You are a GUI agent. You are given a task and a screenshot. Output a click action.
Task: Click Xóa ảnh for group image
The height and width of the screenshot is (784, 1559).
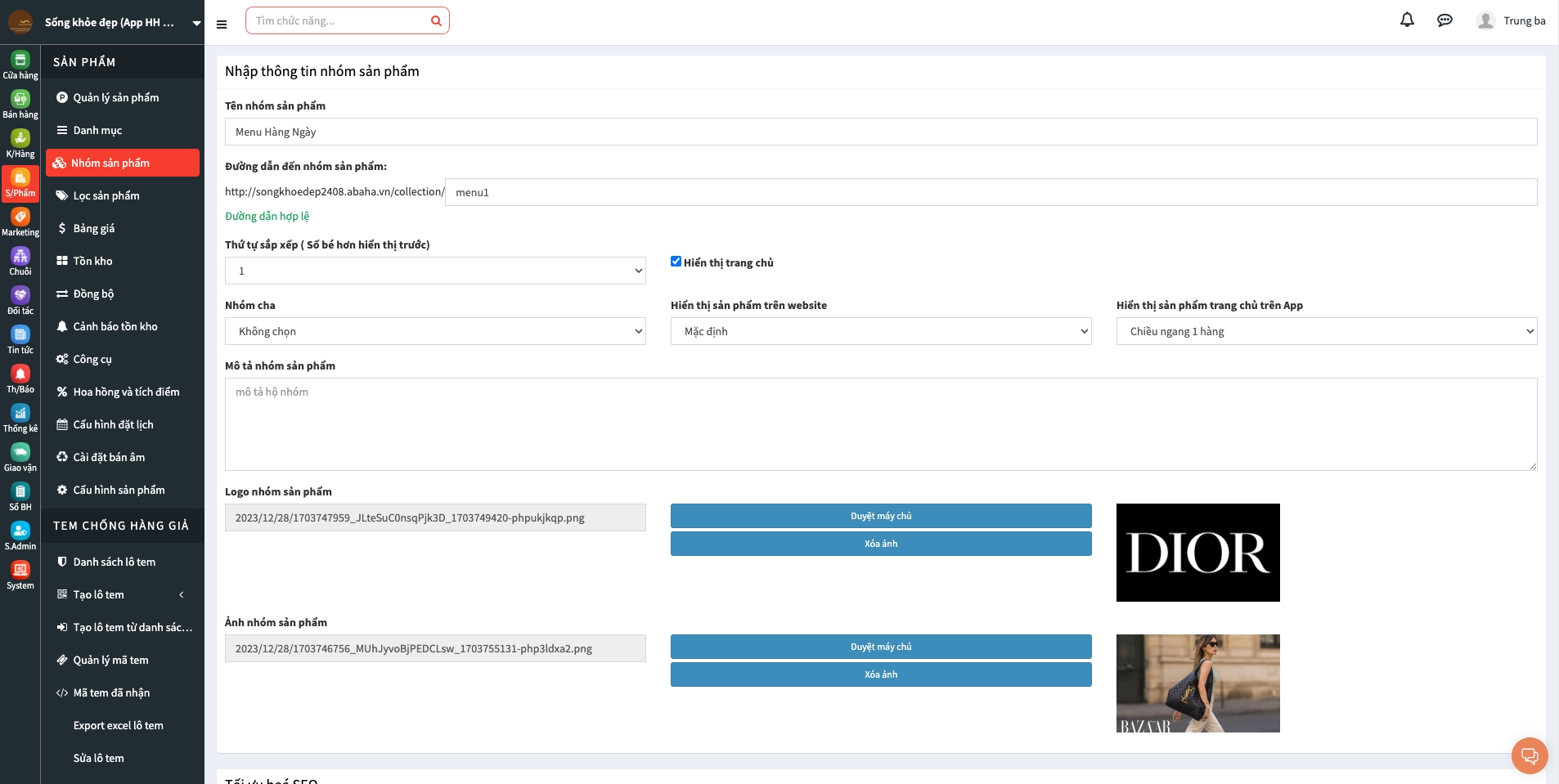pyautogui.click(x=880, y=674)
